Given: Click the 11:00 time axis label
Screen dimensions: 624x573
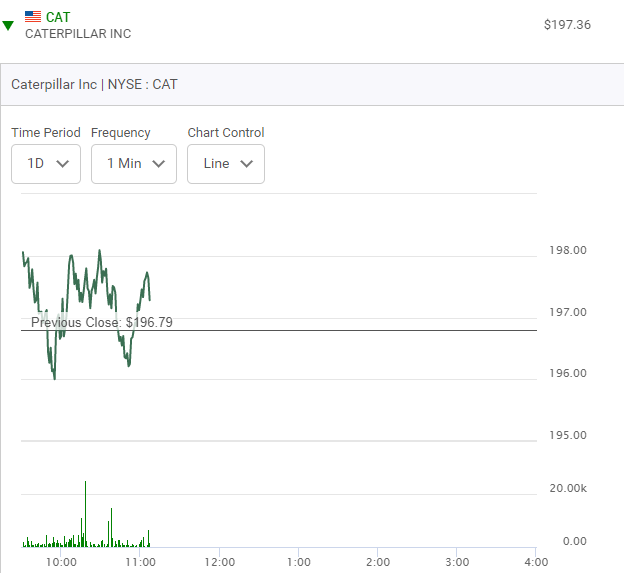Looking at the screenshot, I should [140, 562].
